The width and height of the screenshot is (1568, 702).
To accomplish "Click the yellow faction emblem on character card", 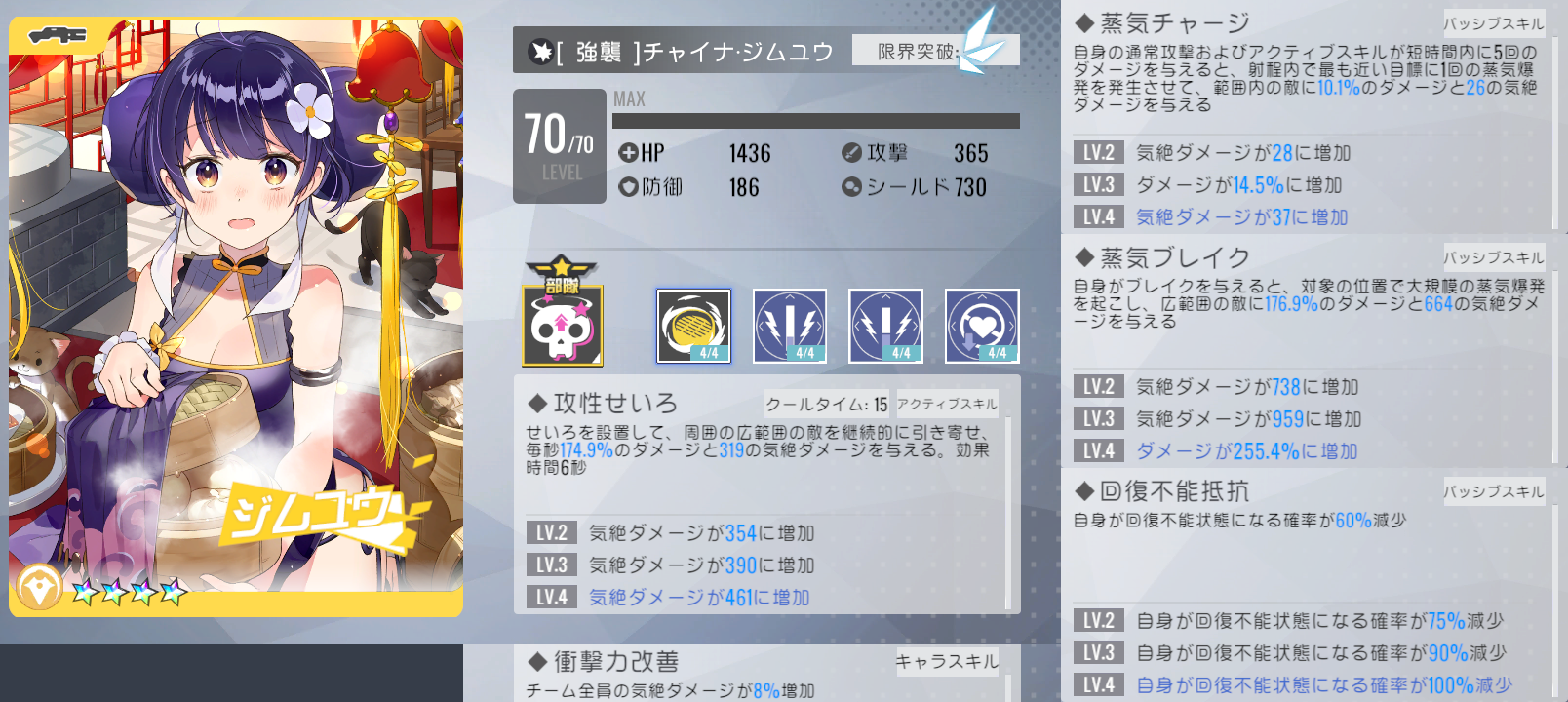I will [x=39, y=588].
